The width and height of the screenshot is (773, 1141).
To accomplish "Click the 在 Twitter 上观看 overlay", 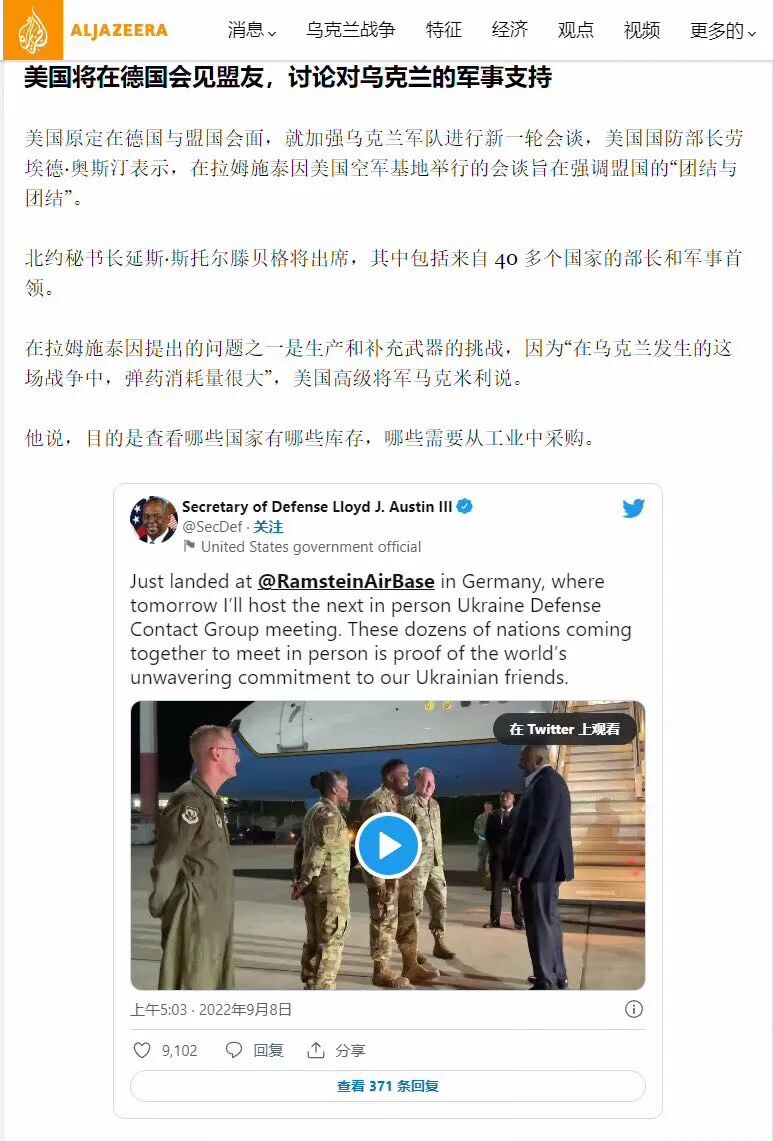I will [x=565, y=729].
